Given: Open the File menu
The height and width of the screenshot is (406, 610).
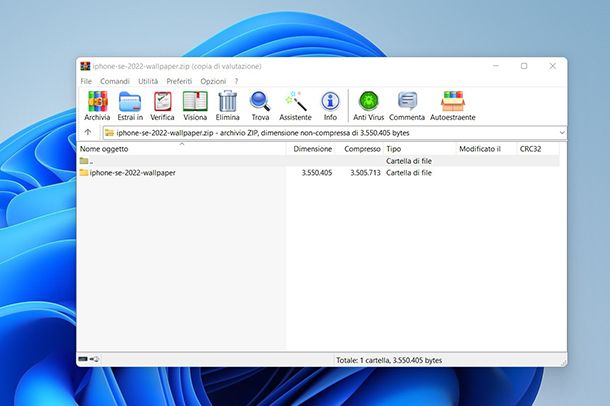Looking at the screenshot, I should point(86,81).
